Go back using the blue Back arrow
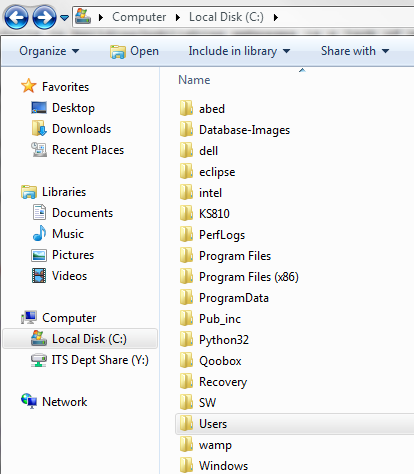The height and width of the screenshot is (474, 414). 16,17
